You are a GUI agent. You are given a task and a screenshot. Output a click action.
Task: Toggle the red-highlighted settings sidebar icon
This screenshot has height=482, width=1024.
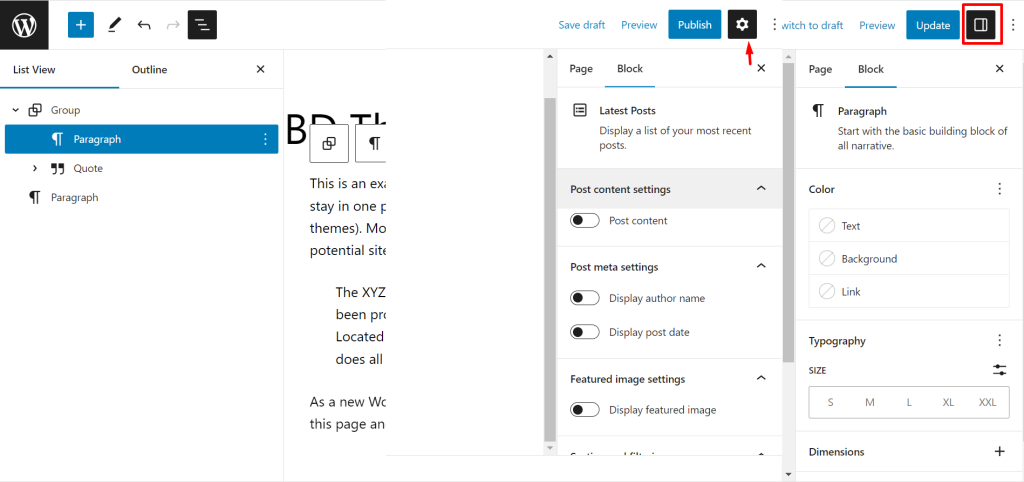click(x=981, y=25)
